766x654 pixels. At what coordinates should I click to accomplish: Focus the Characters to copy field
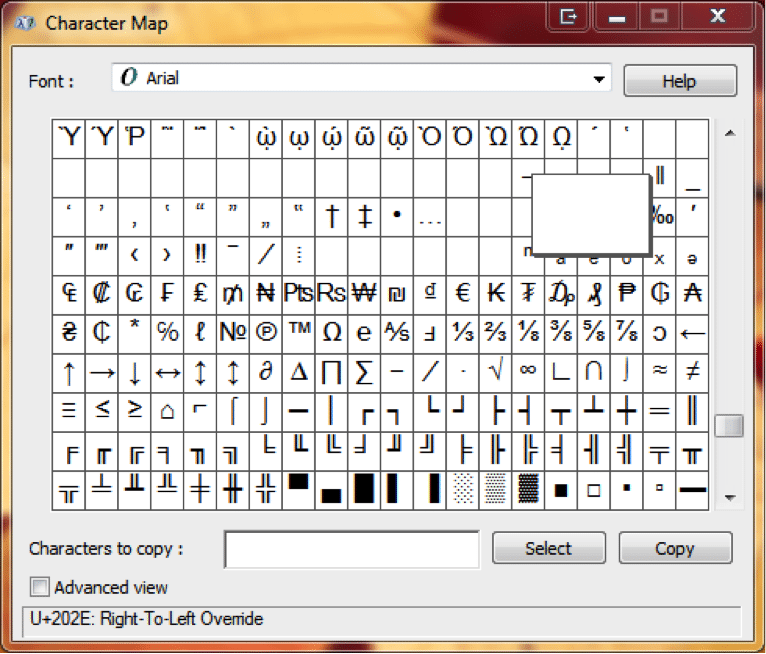351,549
